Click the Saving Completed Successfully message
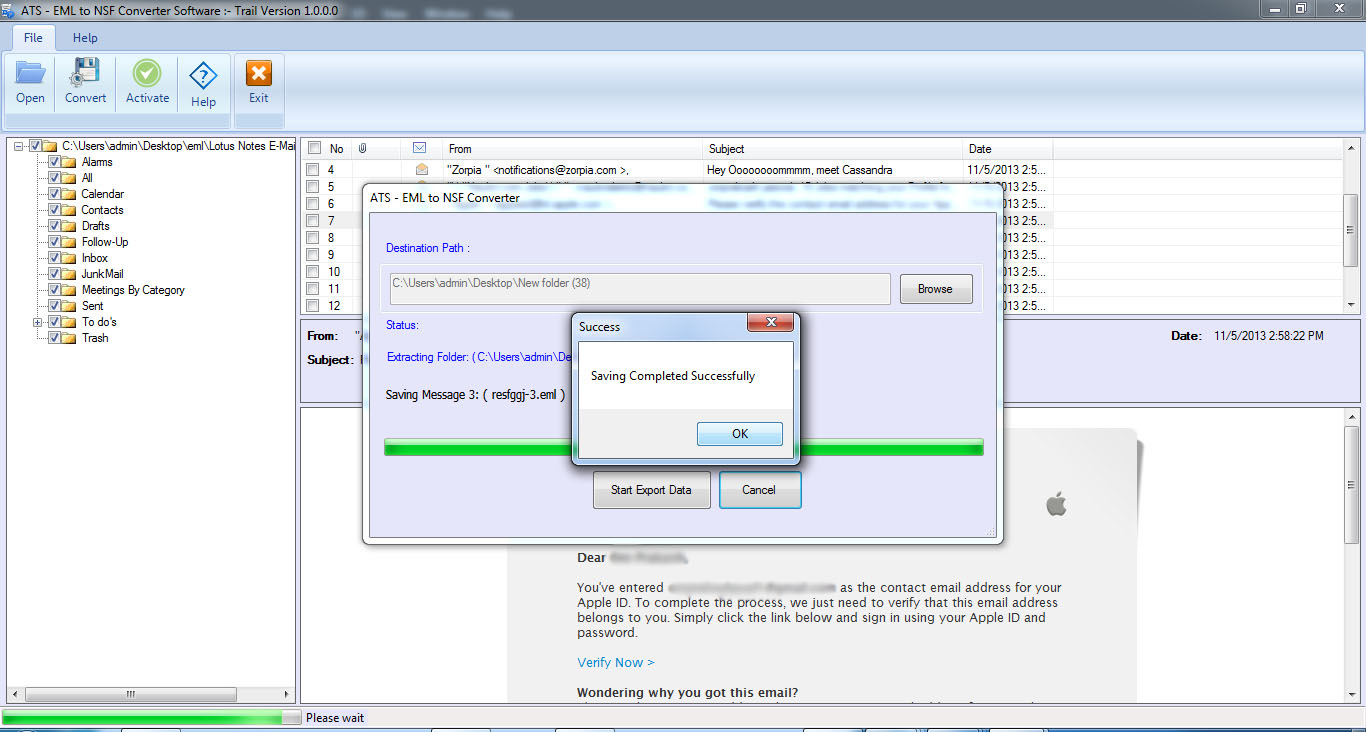Screen dimensions: 1366x732 pyautogui.click(x=673, y=376)
